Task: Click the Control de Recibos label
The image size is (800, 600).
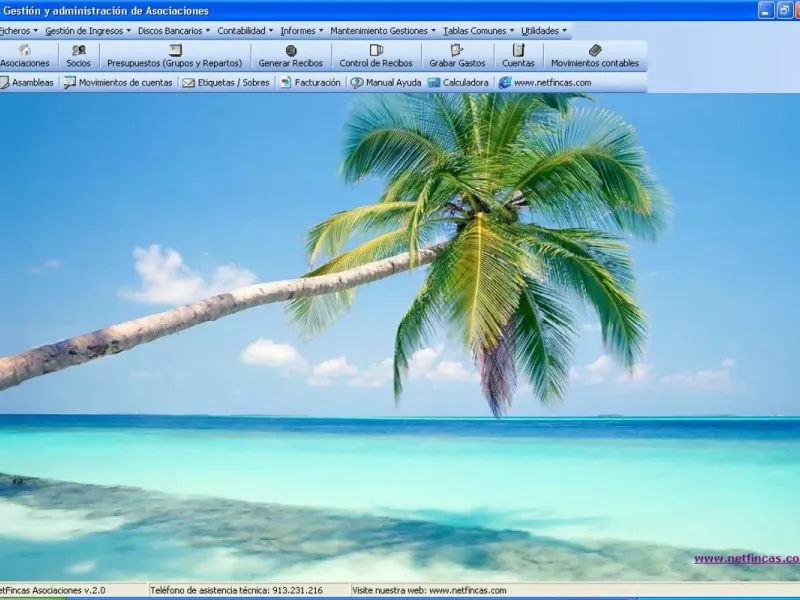Action: [x=376, y=63]
